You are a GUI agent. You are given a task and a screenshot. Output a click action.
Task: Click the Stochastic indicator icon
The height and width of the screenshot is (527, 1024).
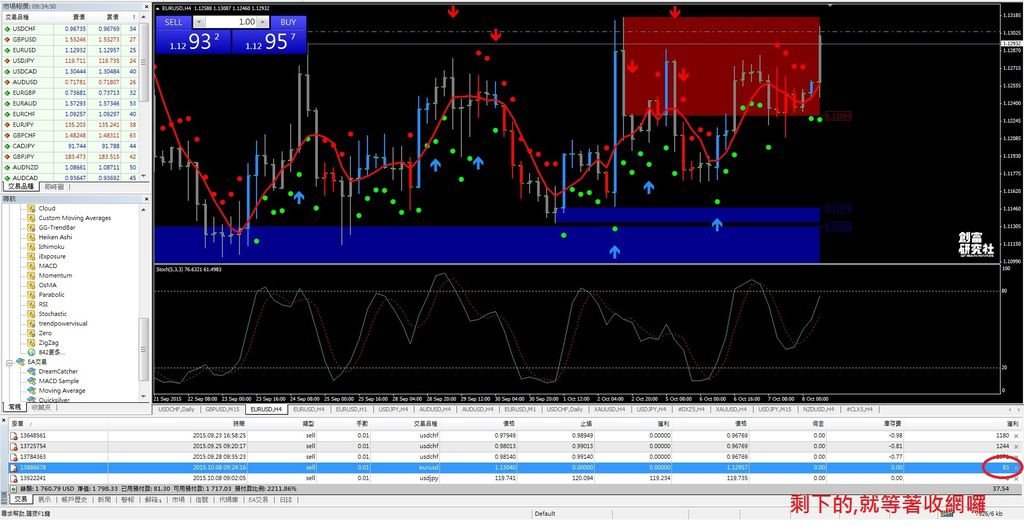(x=31, y=314)
